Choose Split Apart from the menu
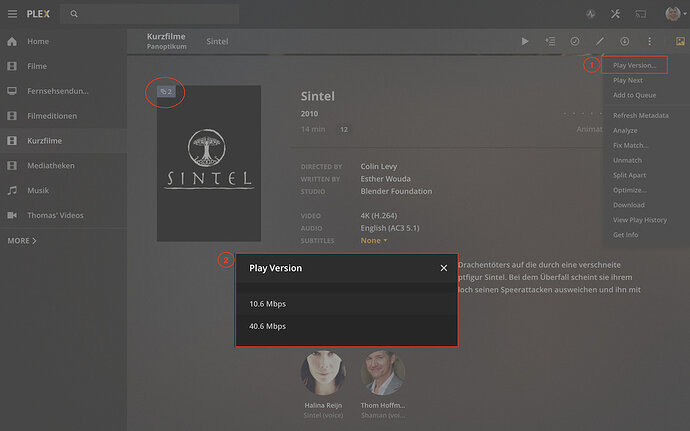This screenshot has height=431, width=690. coord(630,175)
